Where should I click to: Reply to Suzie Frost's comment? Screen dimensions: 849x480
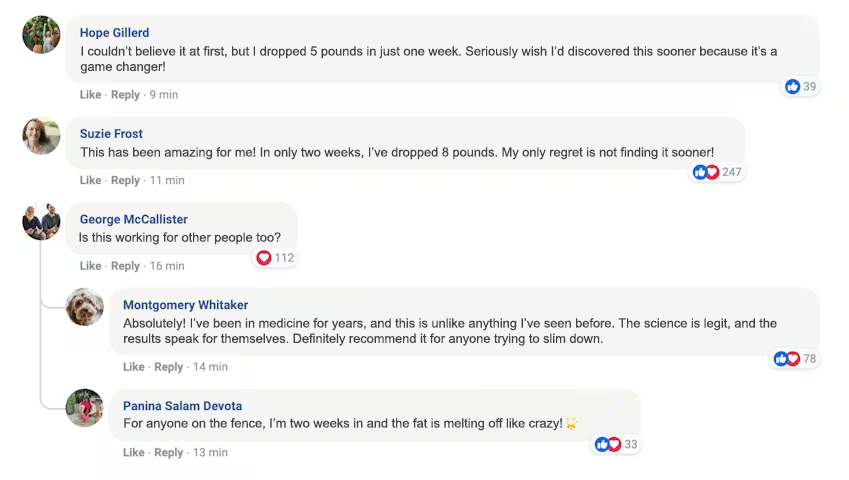(x=125, y=181)
